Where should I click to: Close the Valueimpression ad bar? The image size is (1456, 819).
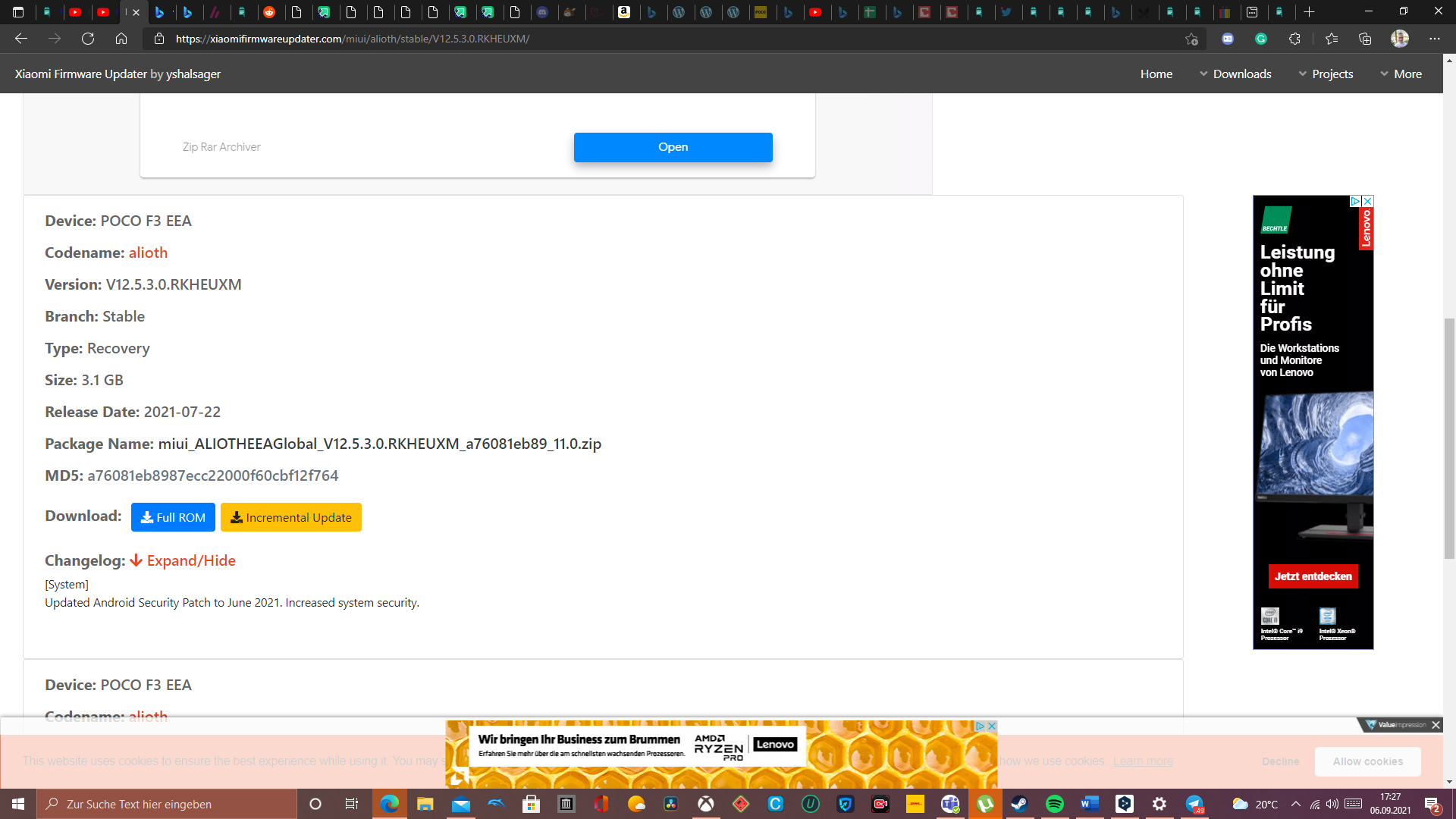[1436, 725]
